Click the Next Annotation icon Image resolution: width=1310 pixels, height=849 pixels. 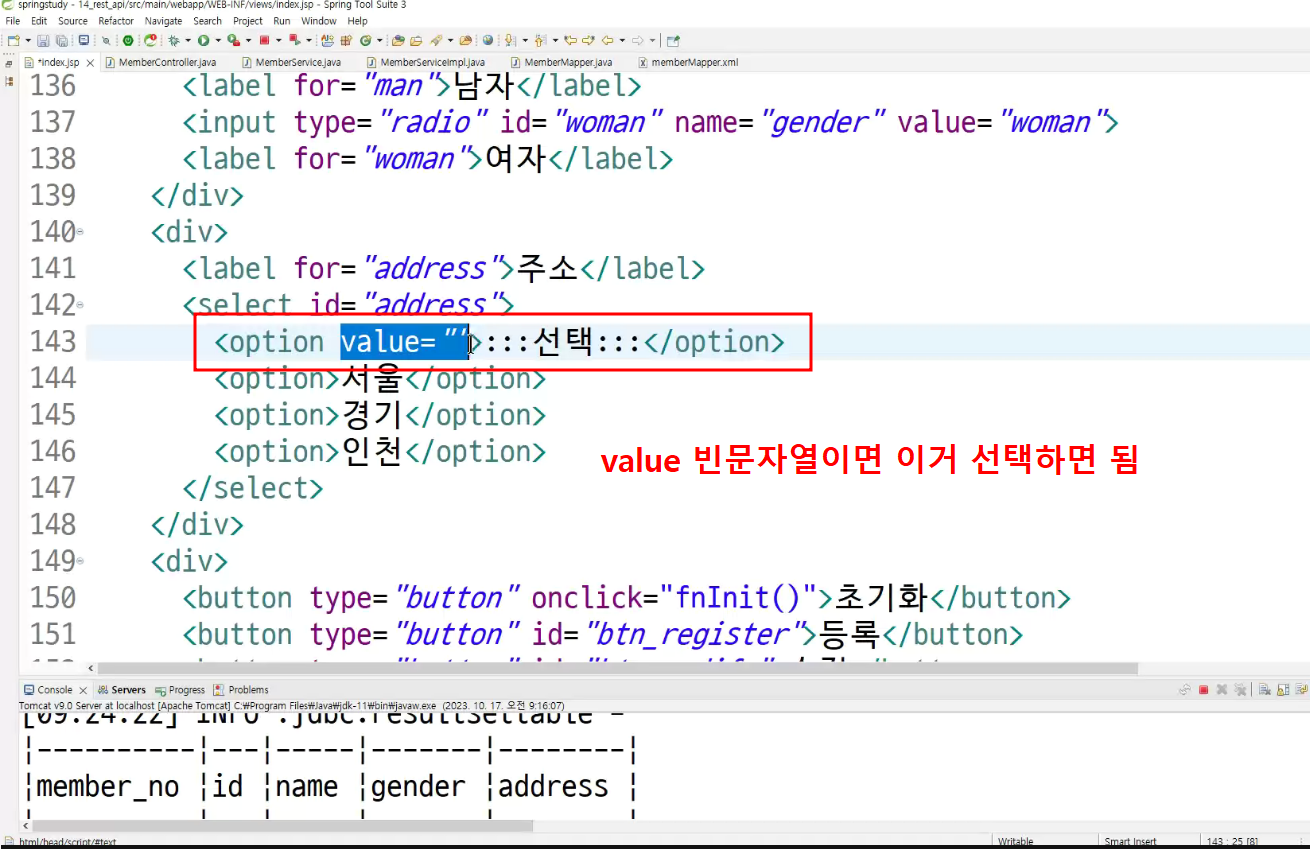509,41
